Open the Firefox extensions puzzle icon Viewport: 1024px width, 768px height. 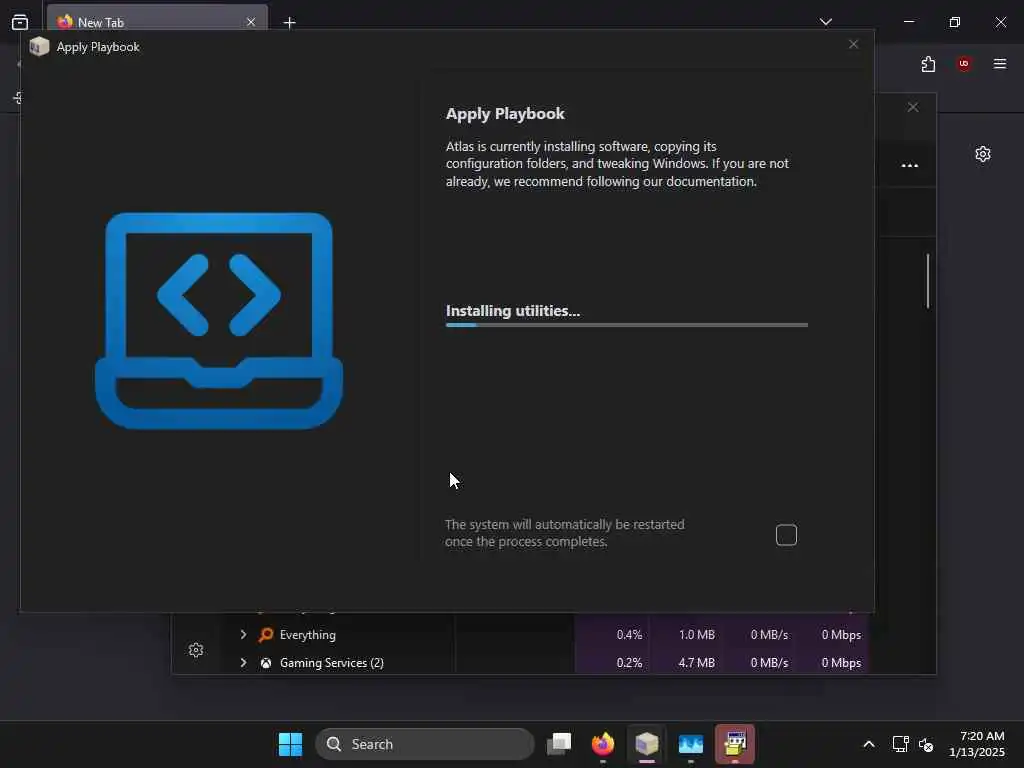click(x=928, y=64)
